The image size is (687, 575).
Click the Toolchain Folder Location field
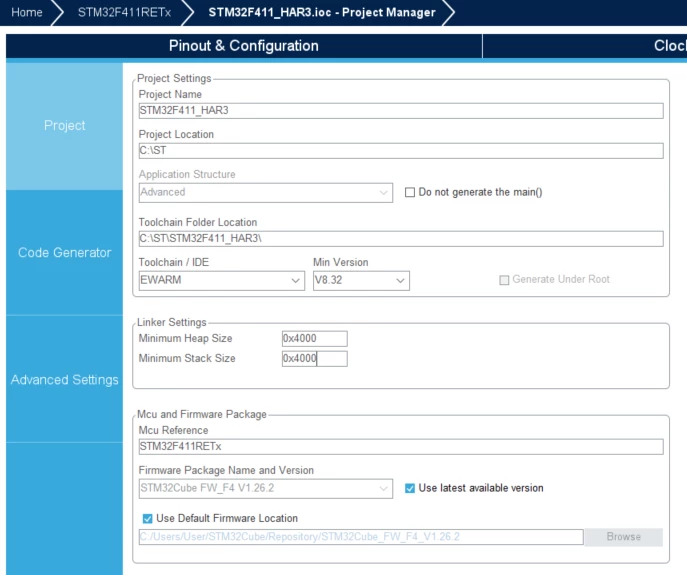[x=401, y=239]
